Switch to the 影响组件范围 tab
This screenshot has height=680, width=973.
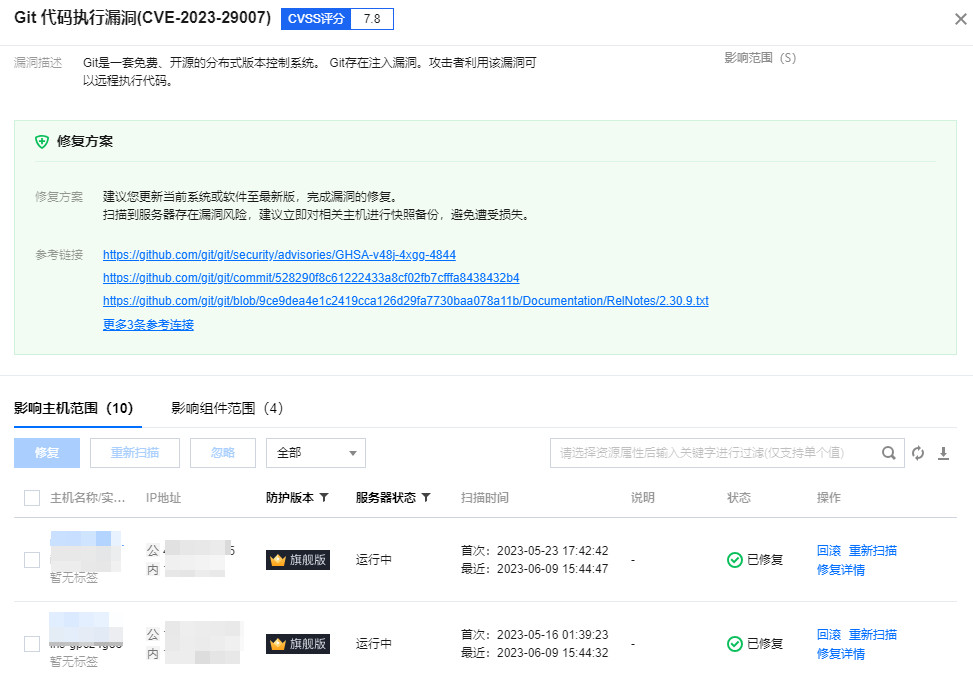tap(227, 408)
